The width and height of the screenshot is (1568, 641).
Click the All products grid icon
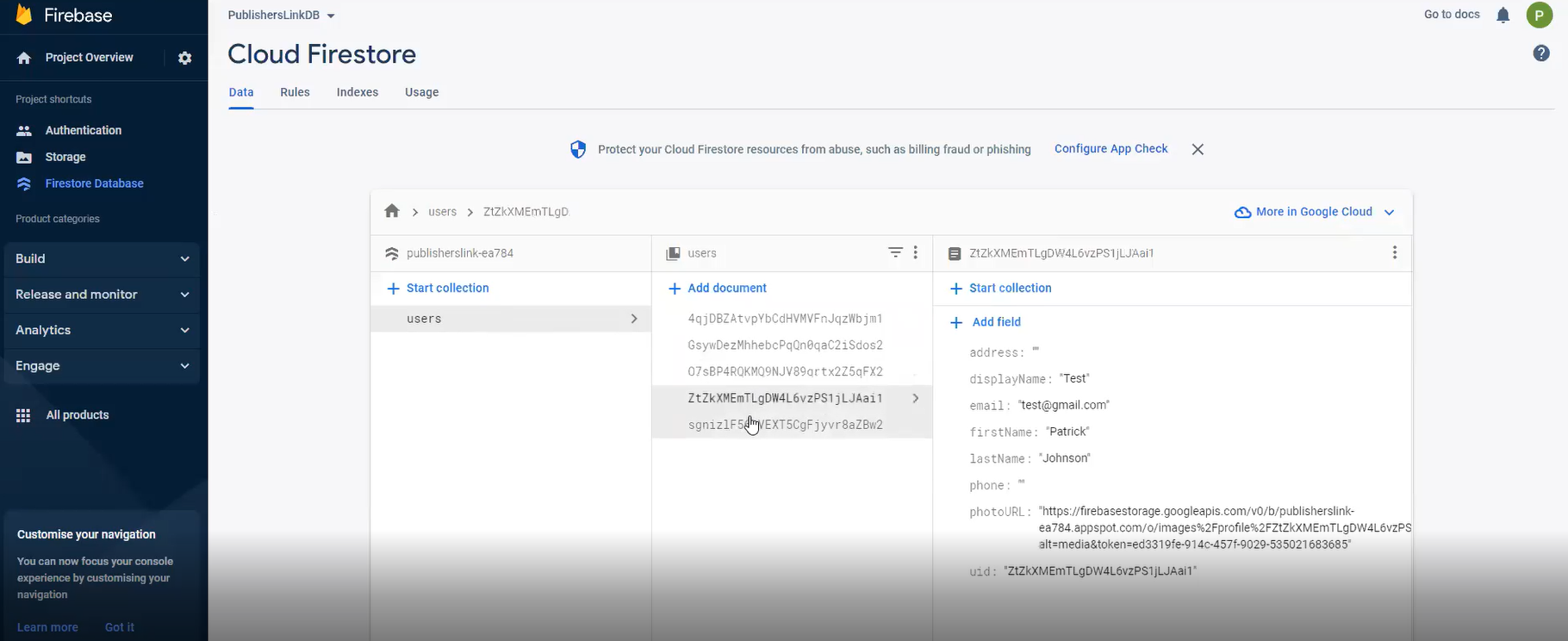(23, 415)
